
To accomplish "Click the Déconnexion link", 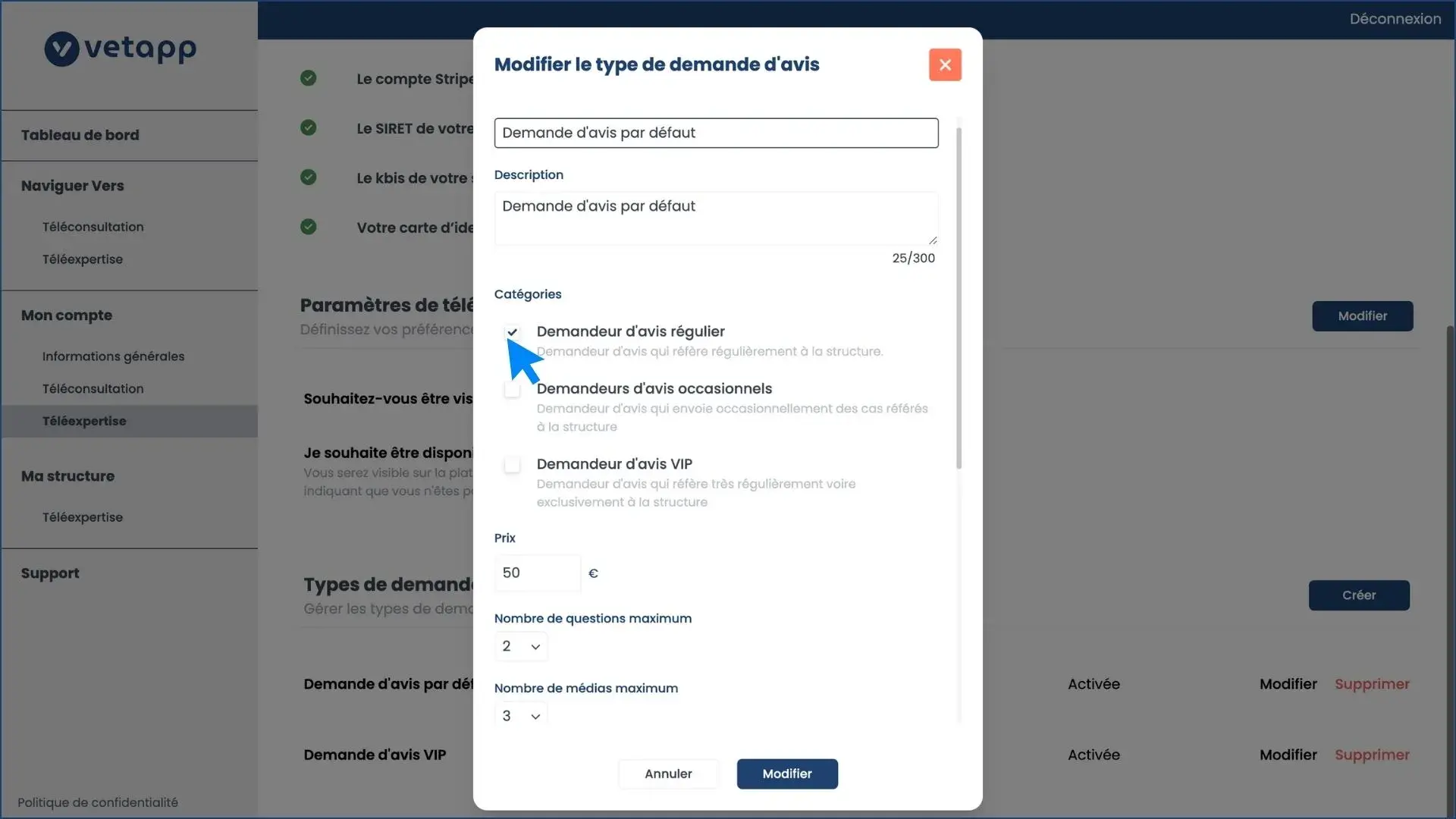I will (1395, 19).
